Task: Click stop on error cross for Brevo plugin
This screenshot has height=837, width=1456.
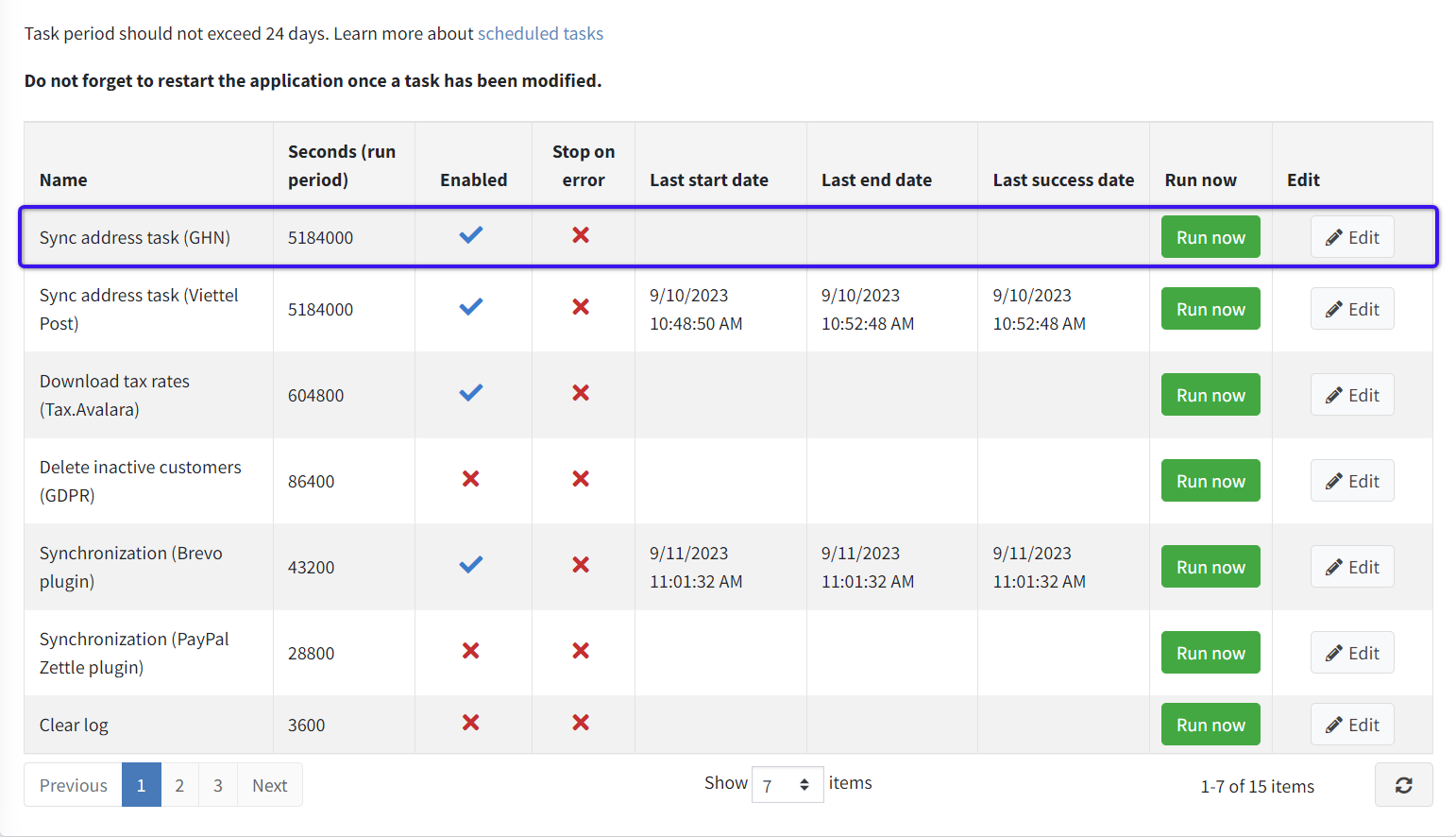Action: (x=581, y=565)
